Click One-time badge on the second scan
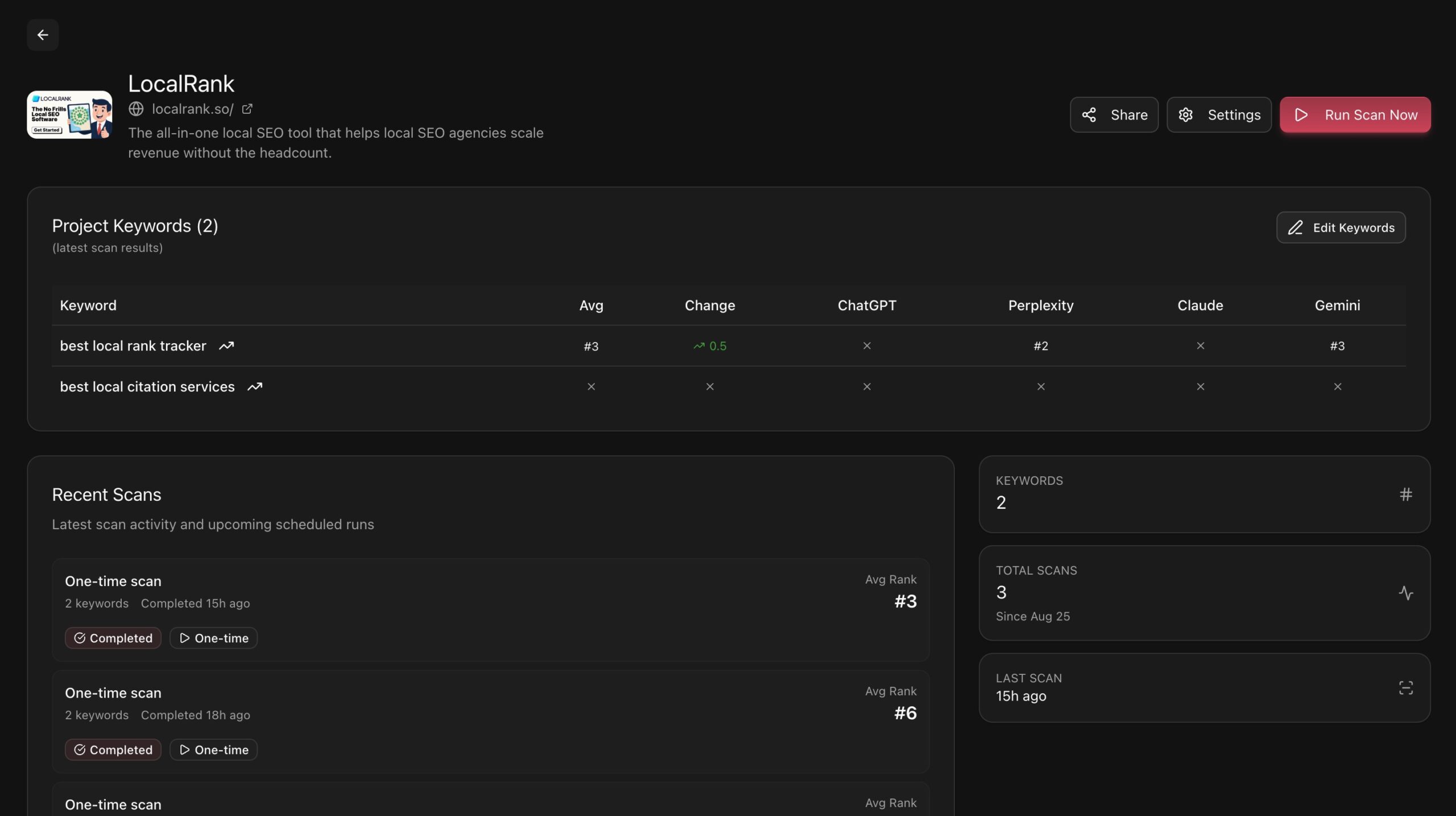The image size is (1456, 816). tap(214, 749)
